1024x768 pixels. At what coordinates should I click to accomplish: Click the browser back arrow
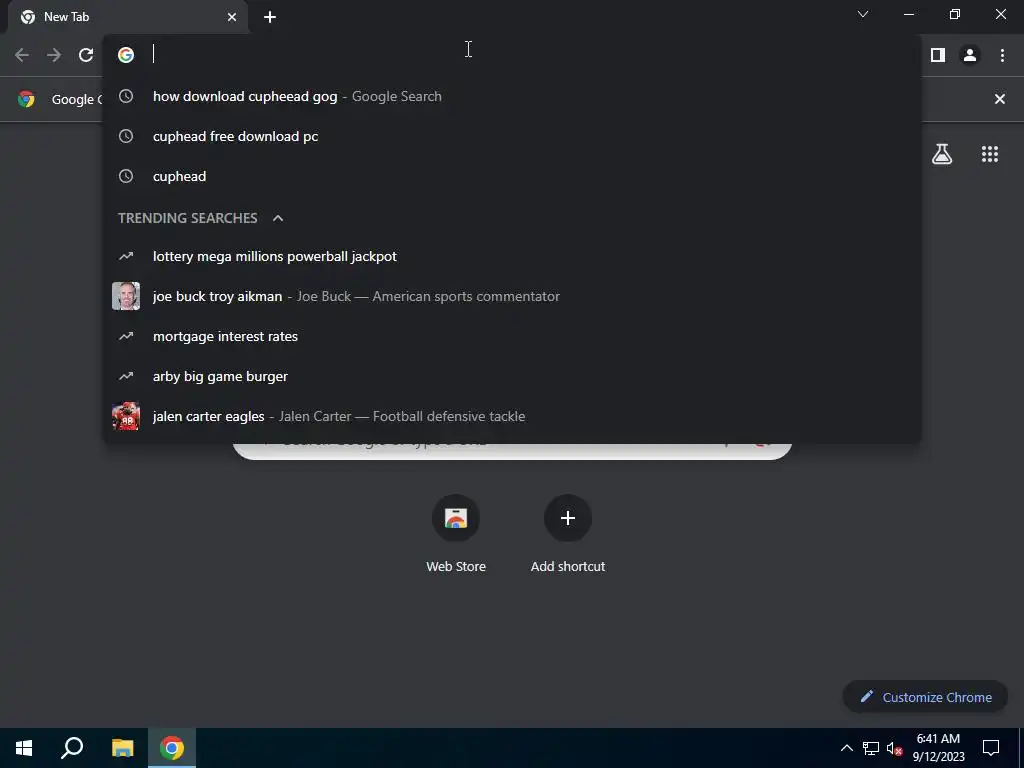[22, 56]
